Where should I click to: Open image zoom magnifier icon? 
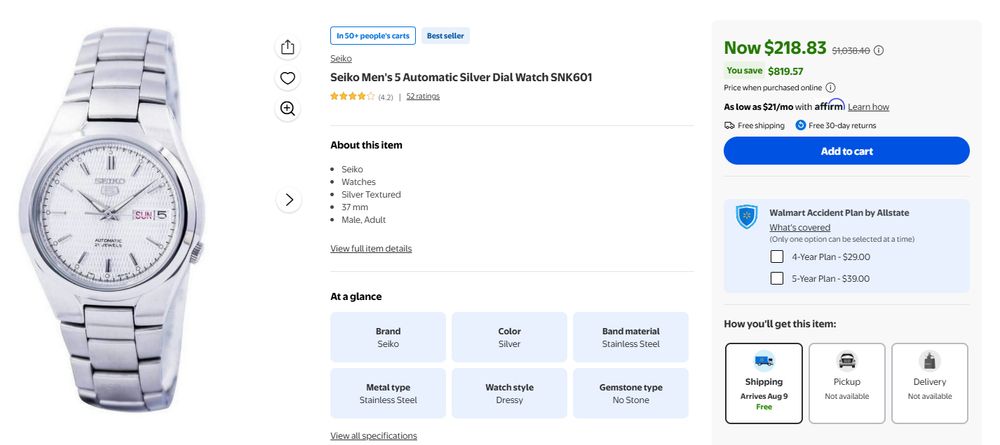click(288, 109)
